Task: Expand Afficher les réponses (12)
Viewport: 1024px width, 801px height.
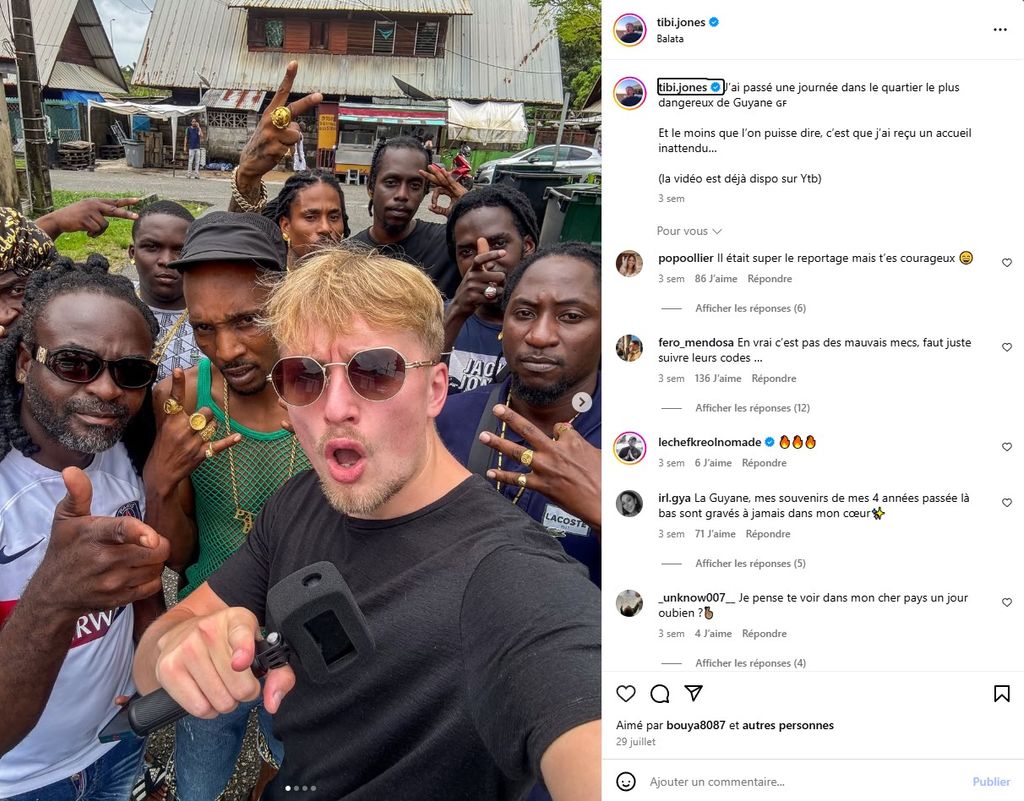Action: (x=752, y=408)
